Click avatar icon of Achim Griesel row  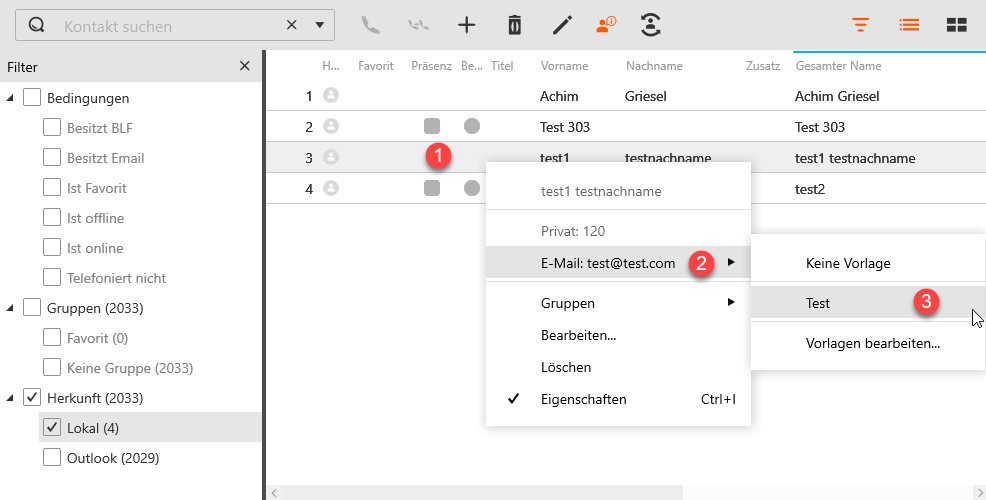(x=331, y=95)
